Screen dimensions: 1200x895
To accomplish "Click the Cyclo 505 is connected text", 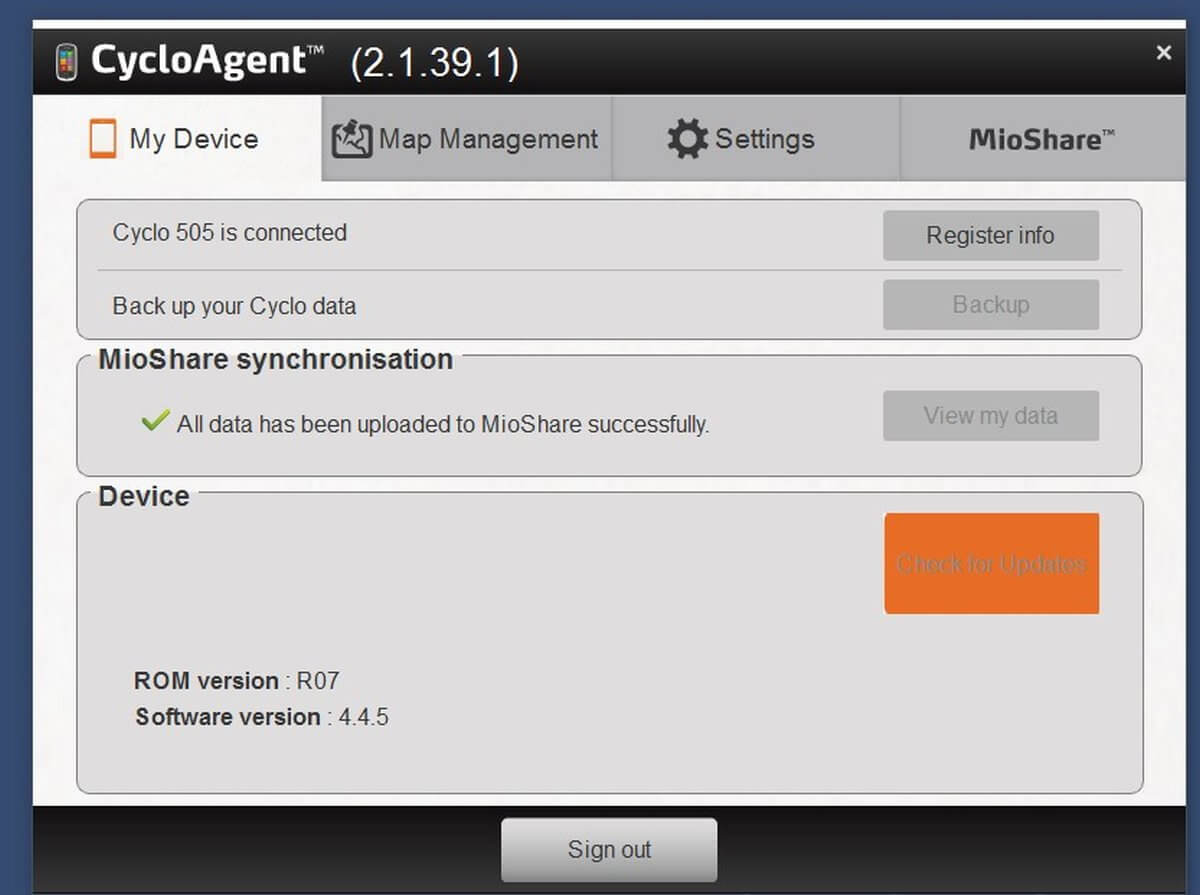I will (x=230, y=233).
